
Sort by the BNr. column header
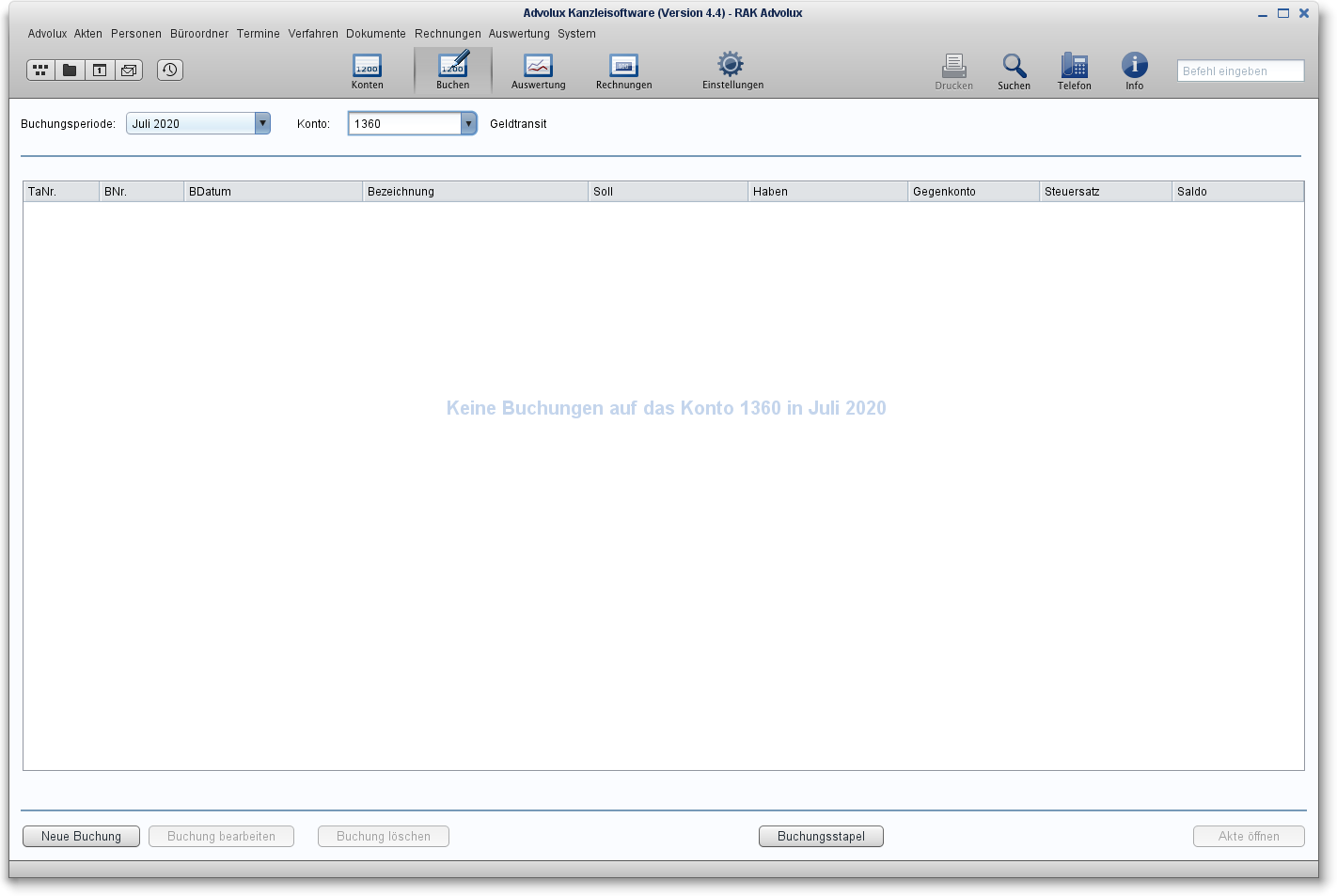141,191
